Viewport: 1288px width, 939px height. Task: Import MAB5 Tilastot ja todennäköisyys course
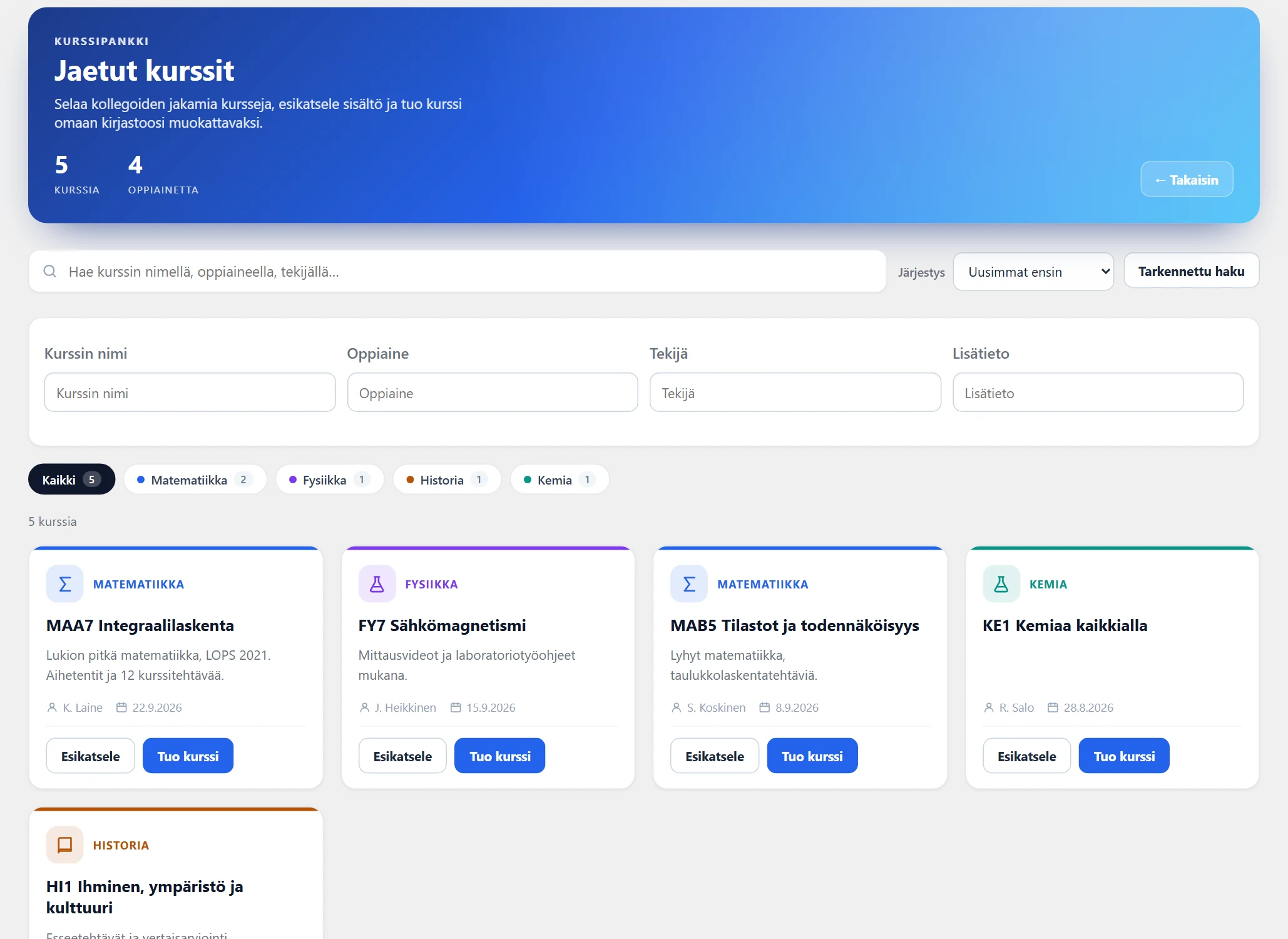[x=812, y=756]
